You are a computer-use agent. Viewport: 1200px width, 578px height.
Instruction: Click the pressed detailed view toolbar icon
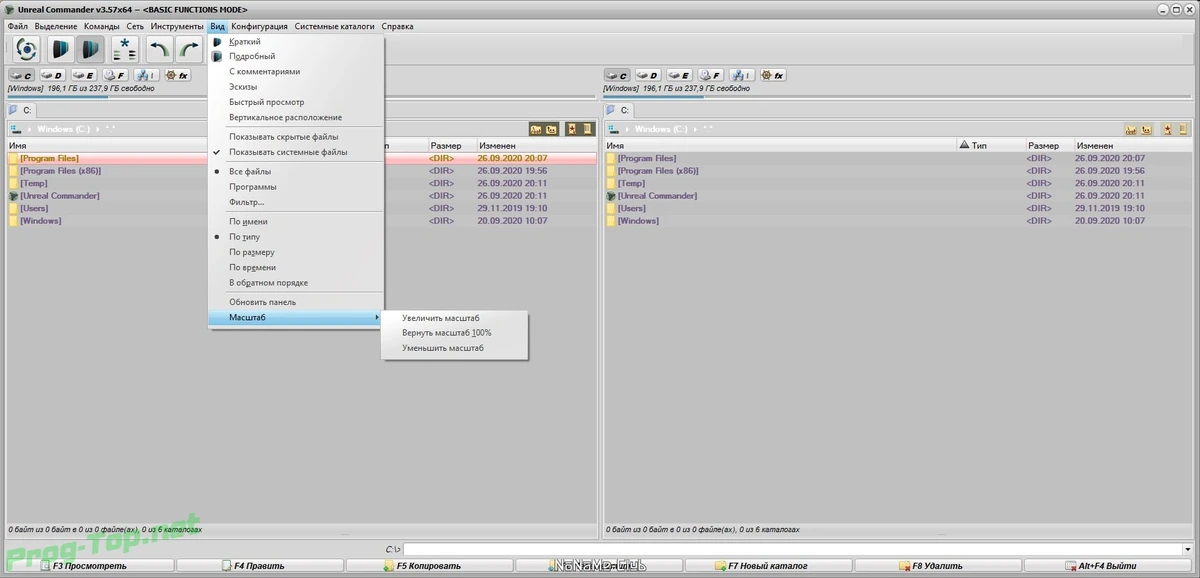[91, 49]
